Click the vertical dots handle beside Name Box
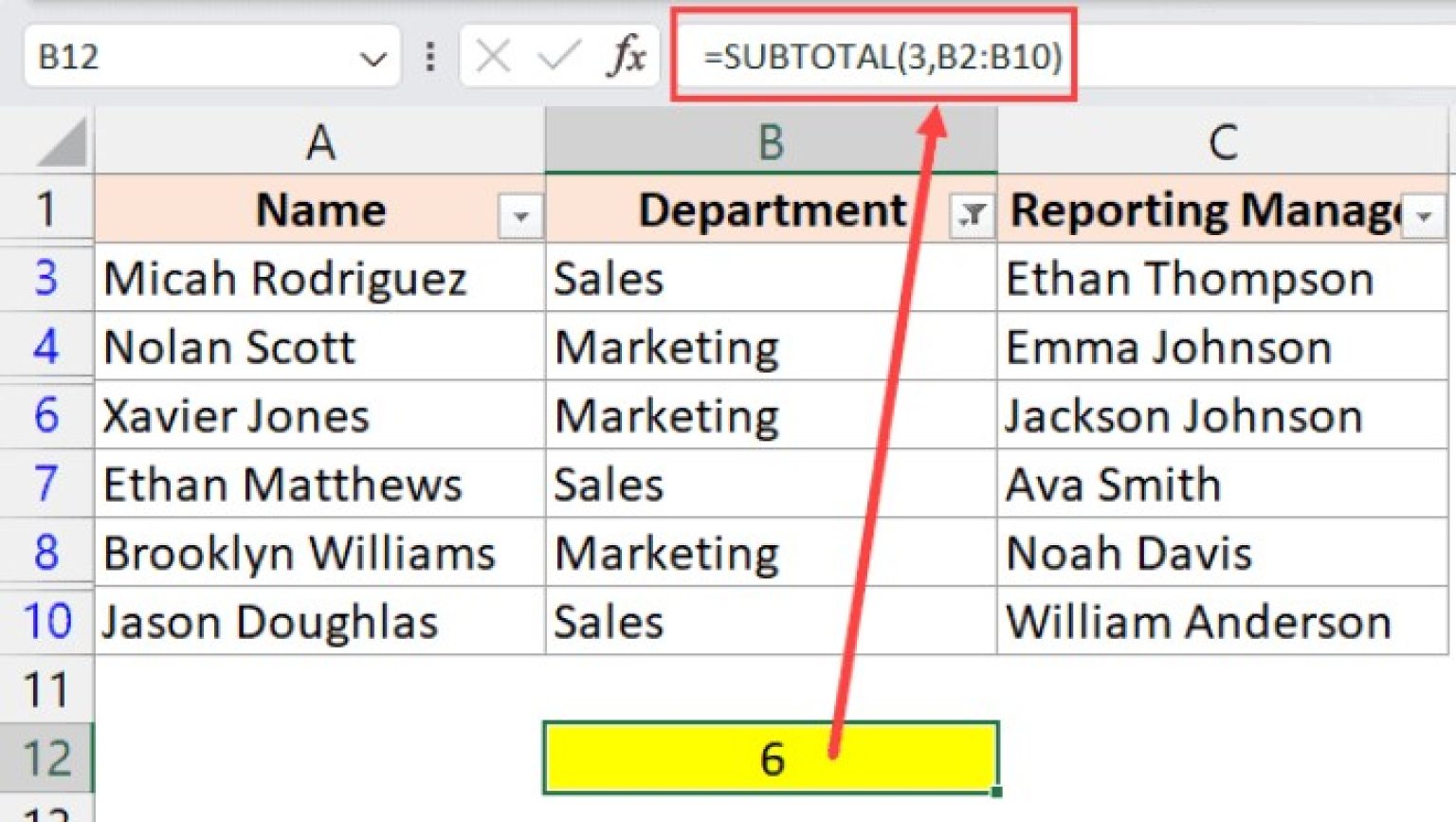Screen dimensions: 1456x822 click(x=431, y=56)
